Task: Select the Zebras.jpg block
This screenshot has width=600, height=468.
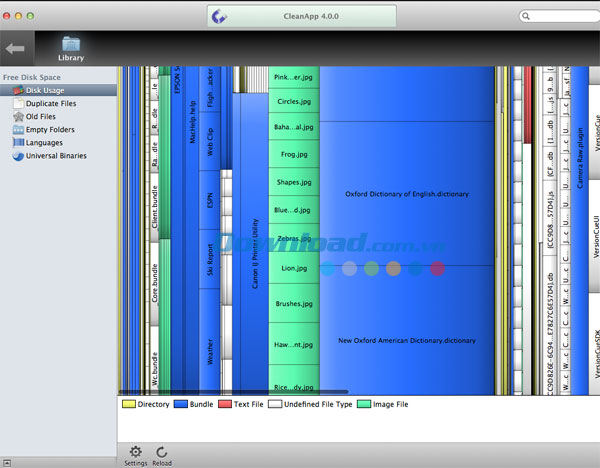Action: (x=294, y=238)
